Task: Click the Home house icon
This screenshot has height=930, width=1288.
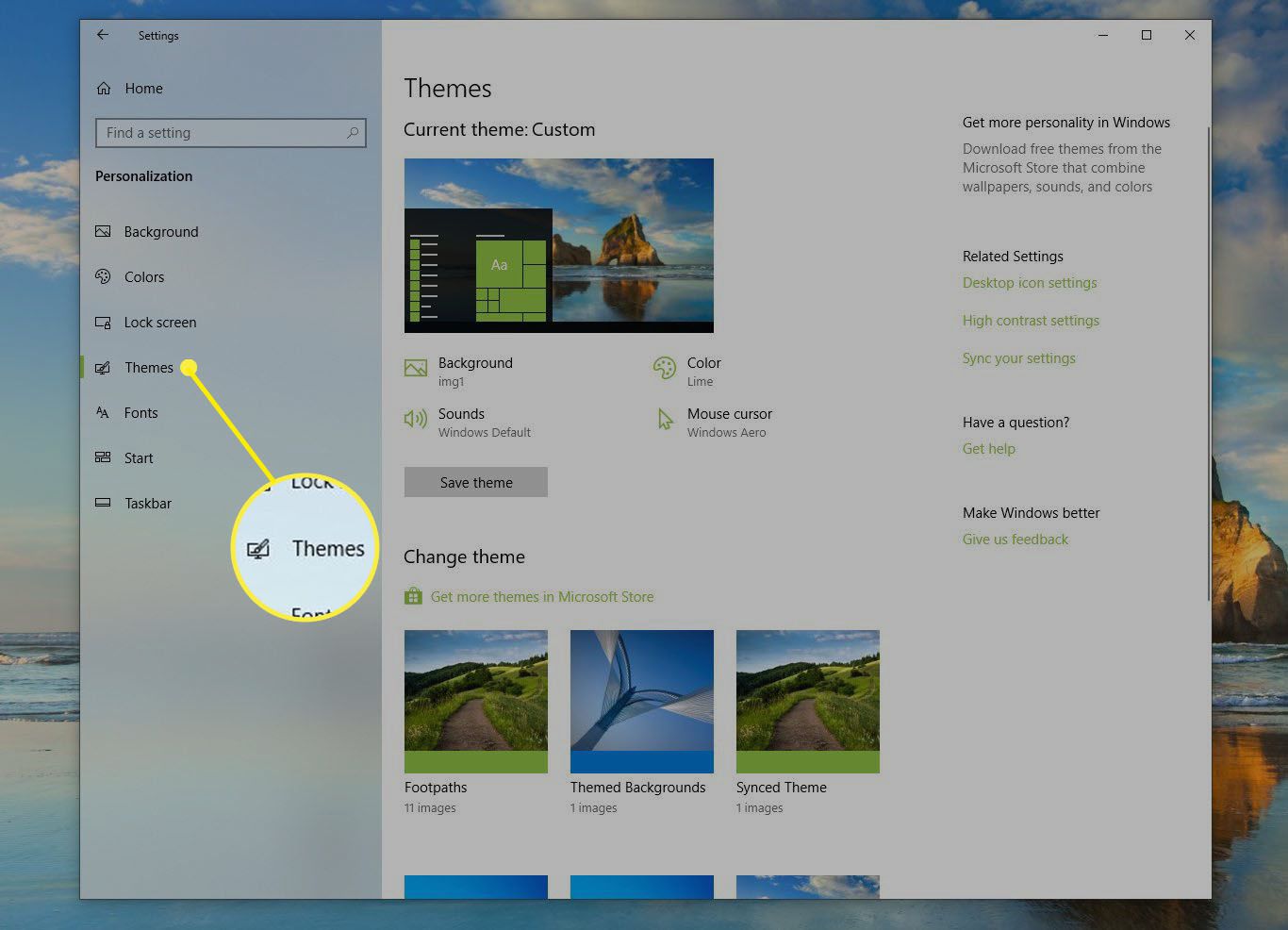Action: (104, 88)
